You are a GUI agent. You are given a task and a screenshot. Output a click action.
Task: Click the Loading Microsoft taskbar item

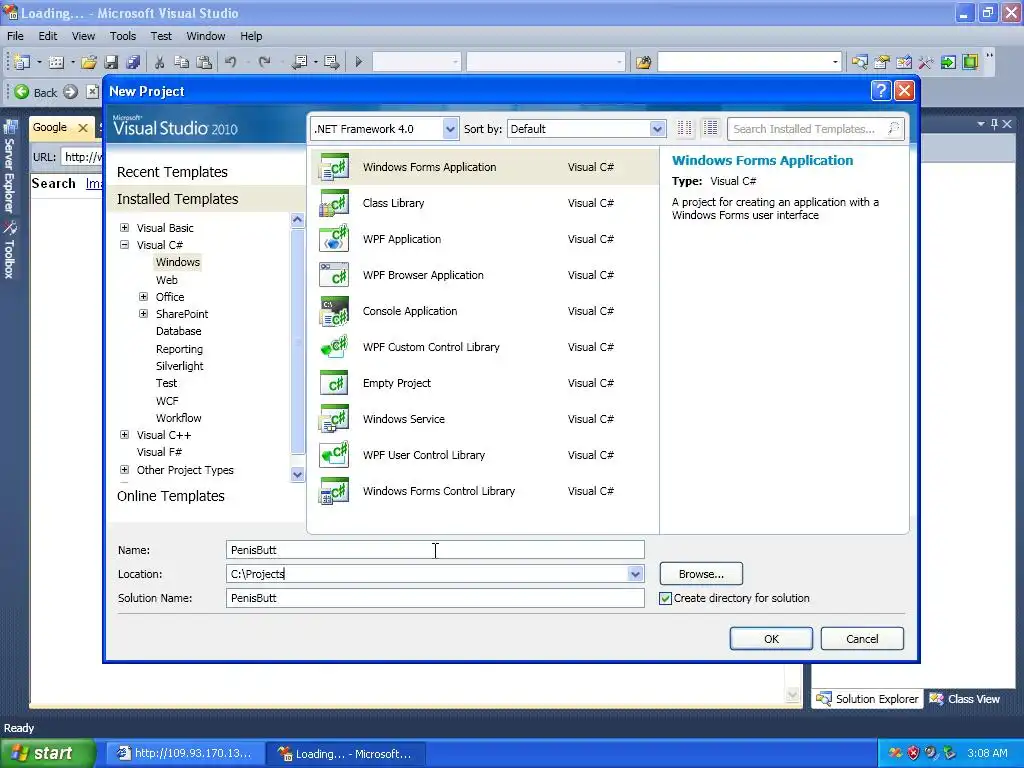(346, 754)
